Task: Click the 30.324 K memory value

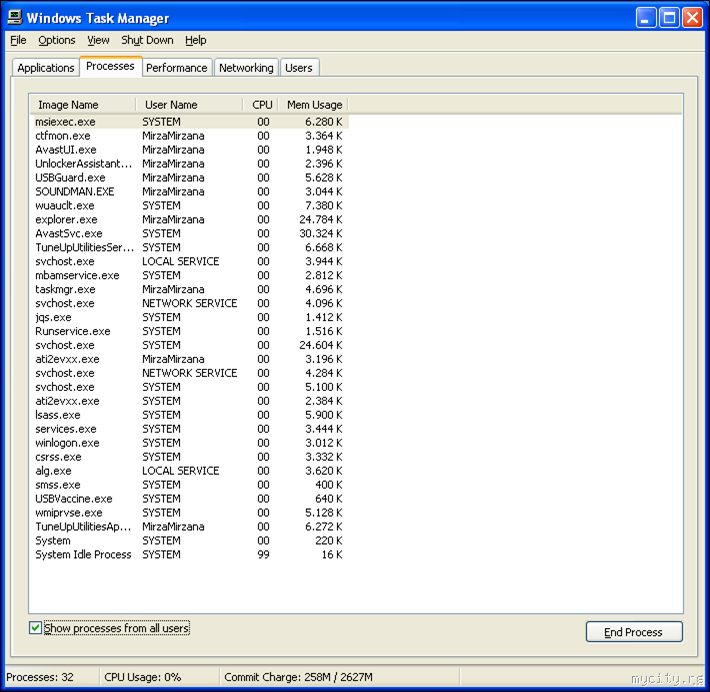Action: pyautogui.click(x=321, y=234)
